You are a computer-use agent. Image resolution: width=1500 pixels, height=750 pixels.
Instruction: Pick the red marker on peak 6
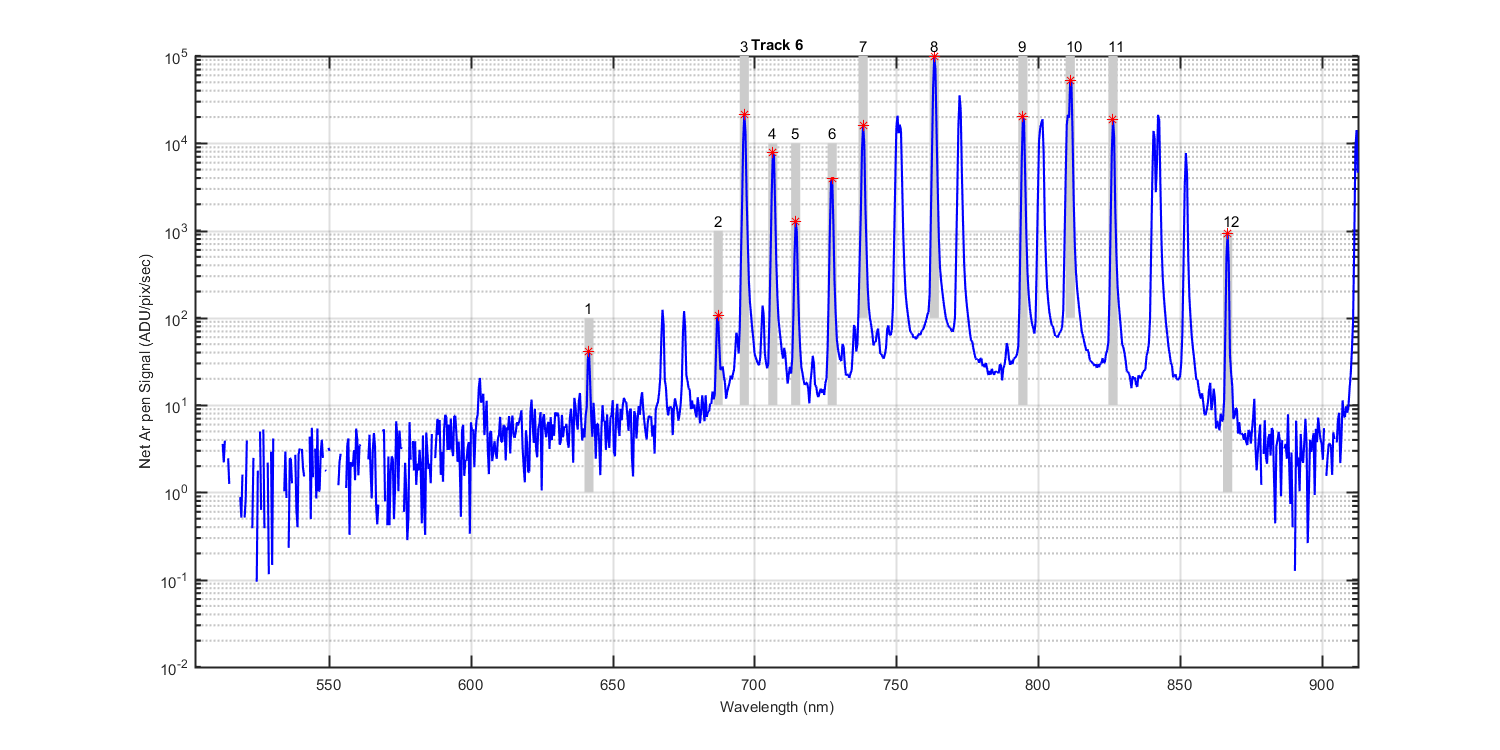[x=832, y=181]
